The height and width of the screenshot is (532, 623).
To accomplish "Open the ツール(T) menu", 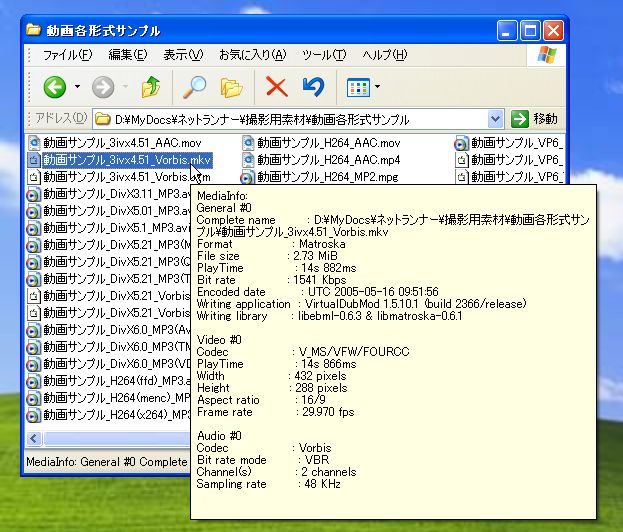I will pyautogui.click(x=324, y=54).
